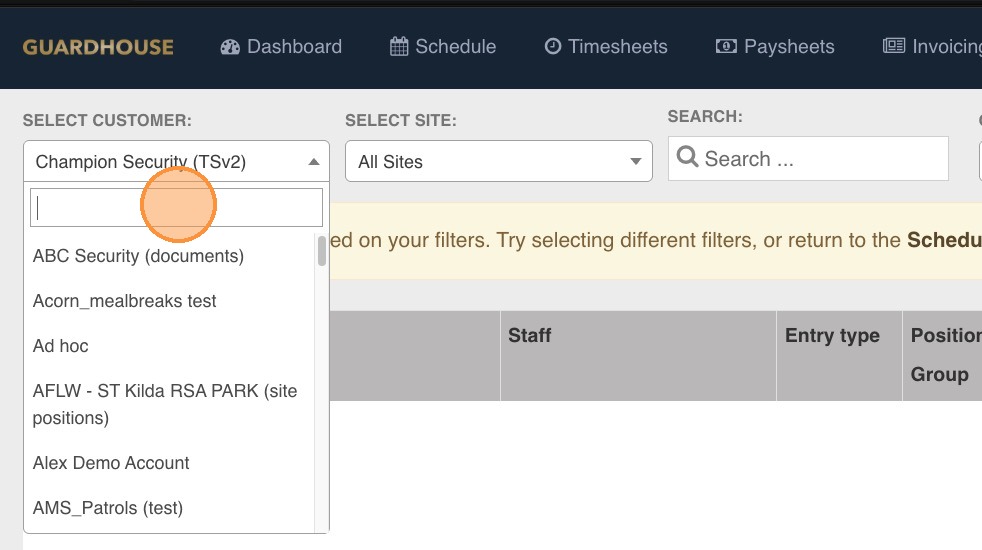Choose AMS_Patrols (test) customer

108,508
